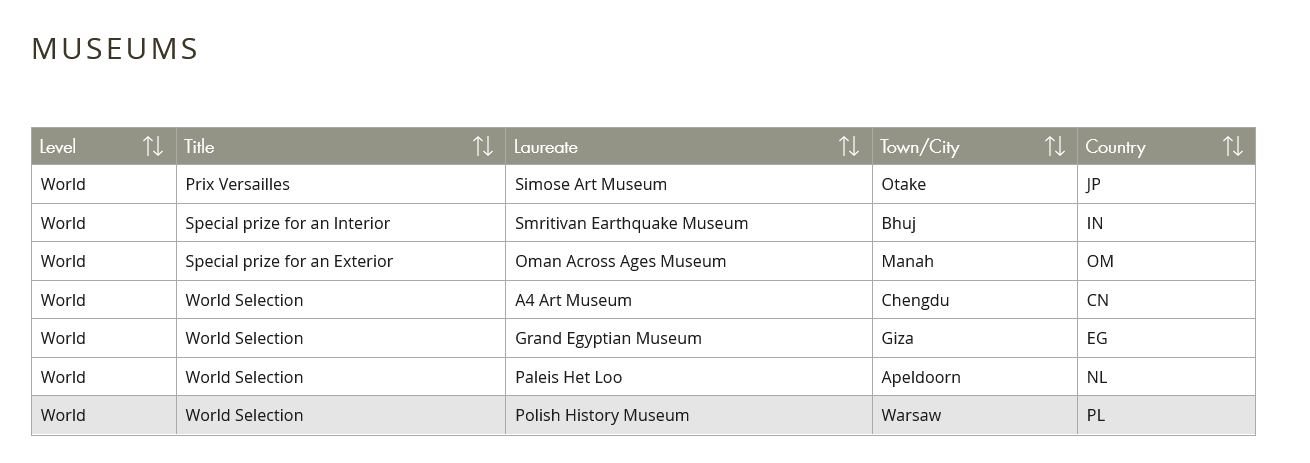Click the Town/City column header label

(x=920, y=146)
